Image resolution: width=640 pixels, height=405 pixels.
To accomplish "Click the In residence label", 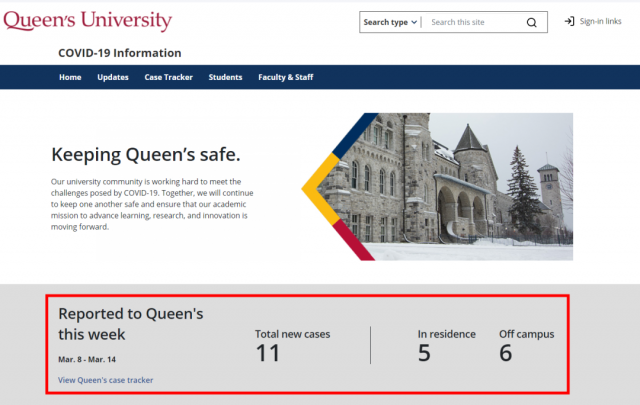I will pos(447,334).
